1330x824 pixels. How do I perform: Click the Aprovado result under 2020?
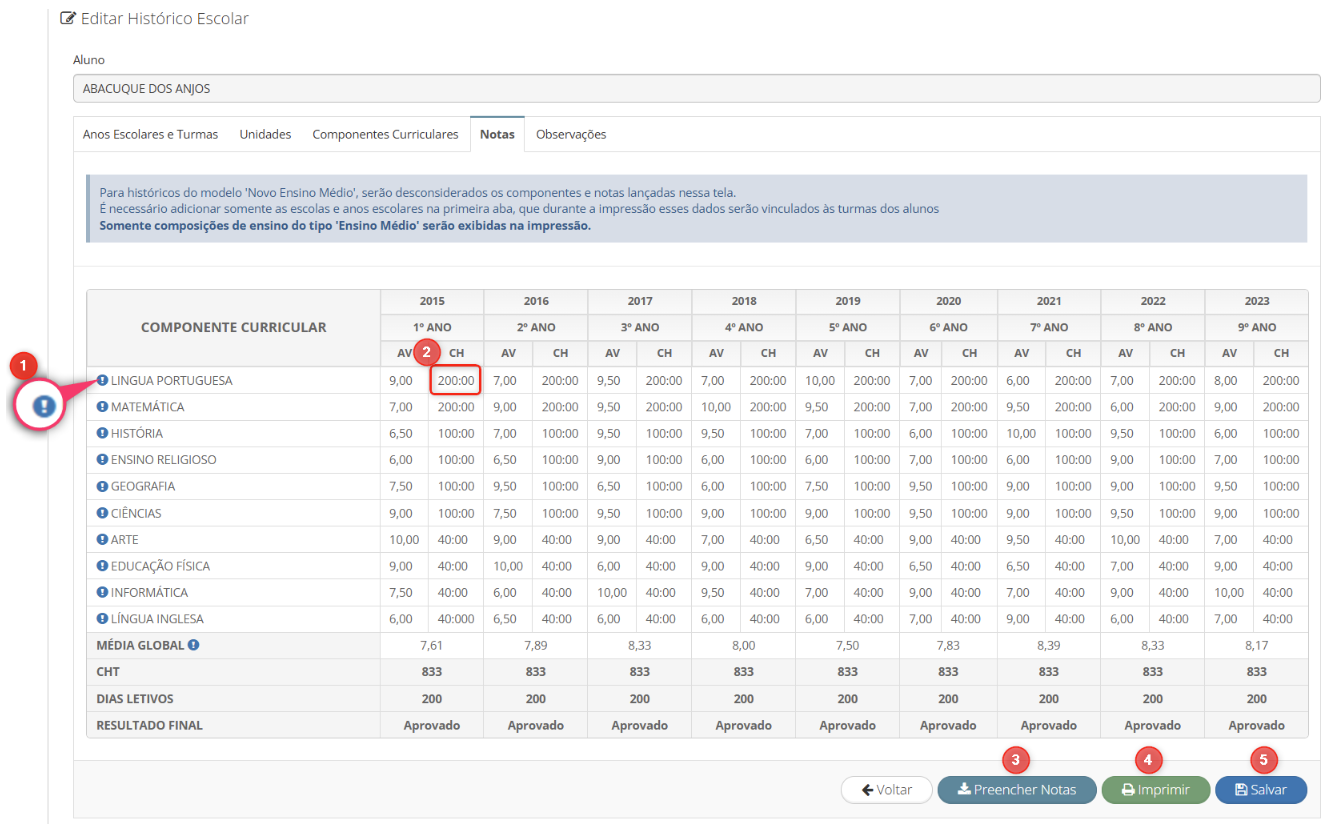tap(949, 725)
